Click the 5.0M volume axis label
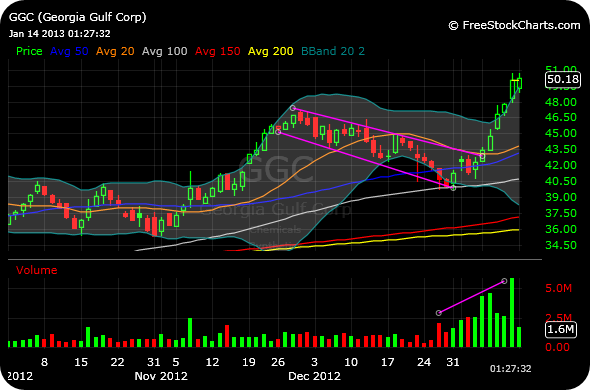Image resolution: width=590 pixels, height=390 pixels. (x=558, y=288)
